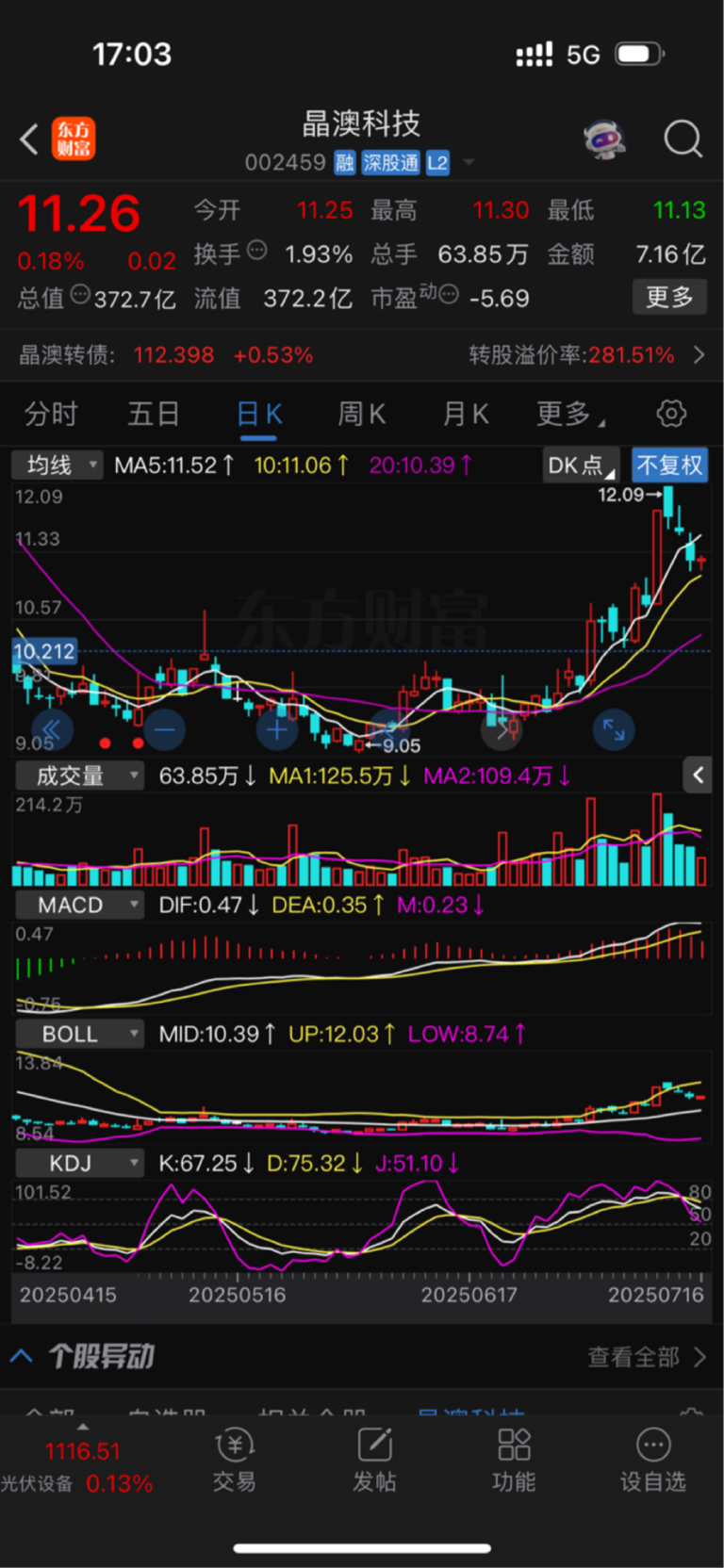
Task: Tap the 更多 quote details button
Action: coord(669,298)
